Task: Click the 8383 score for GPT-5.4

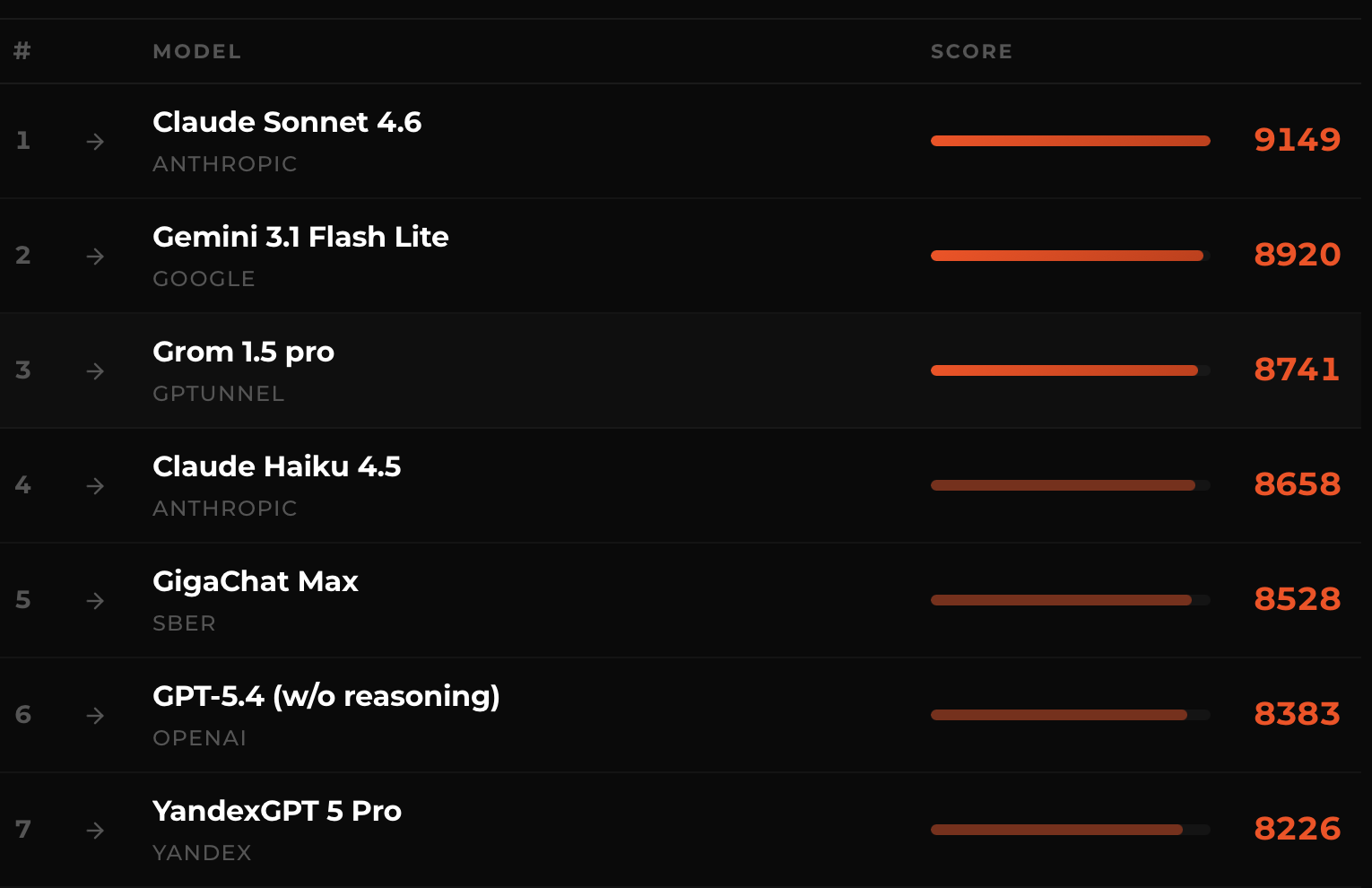Action: pyautogui.click(x=1297, y=714)
